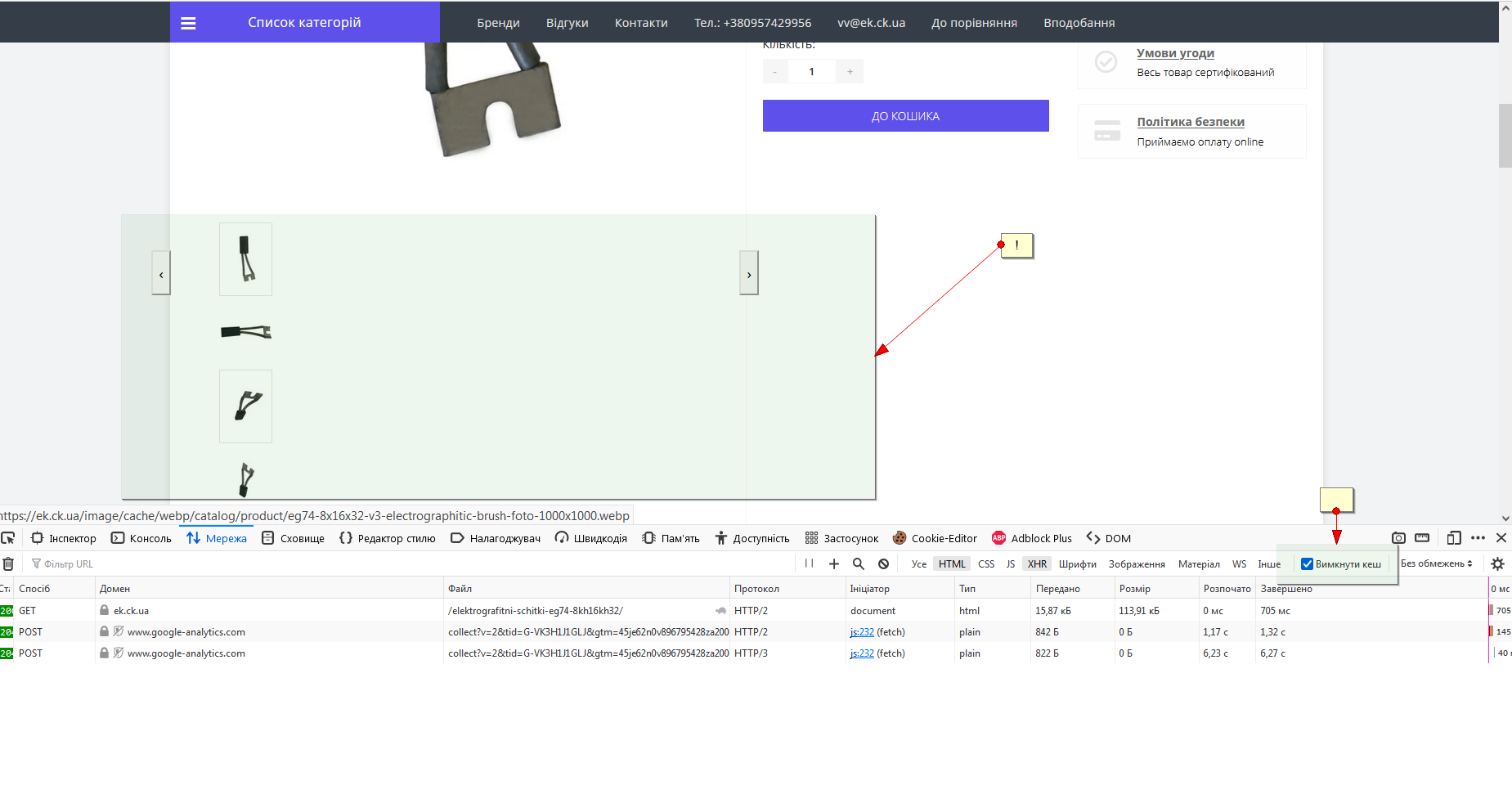Toggle the HTML request filter
The width and height of the screenshot is (1512, 790).
(952, 564)
